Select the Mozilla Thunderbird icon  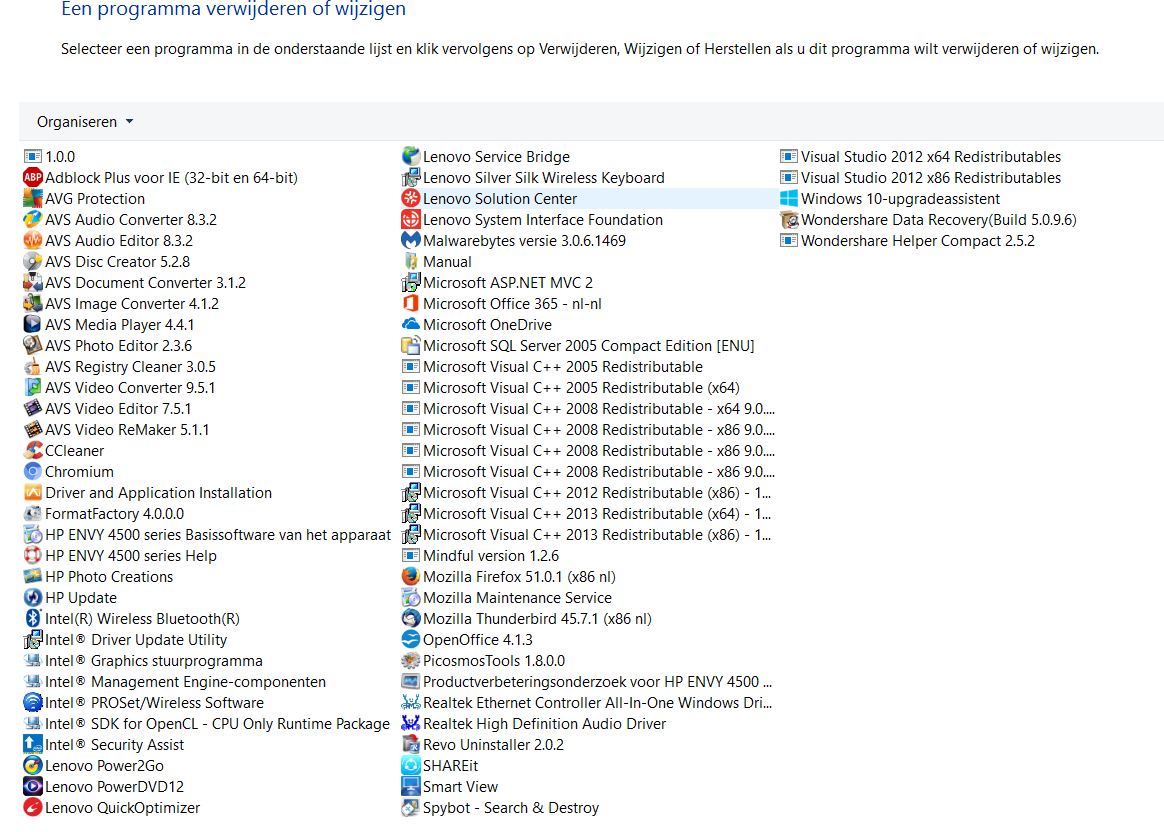[x=411, y=618]
